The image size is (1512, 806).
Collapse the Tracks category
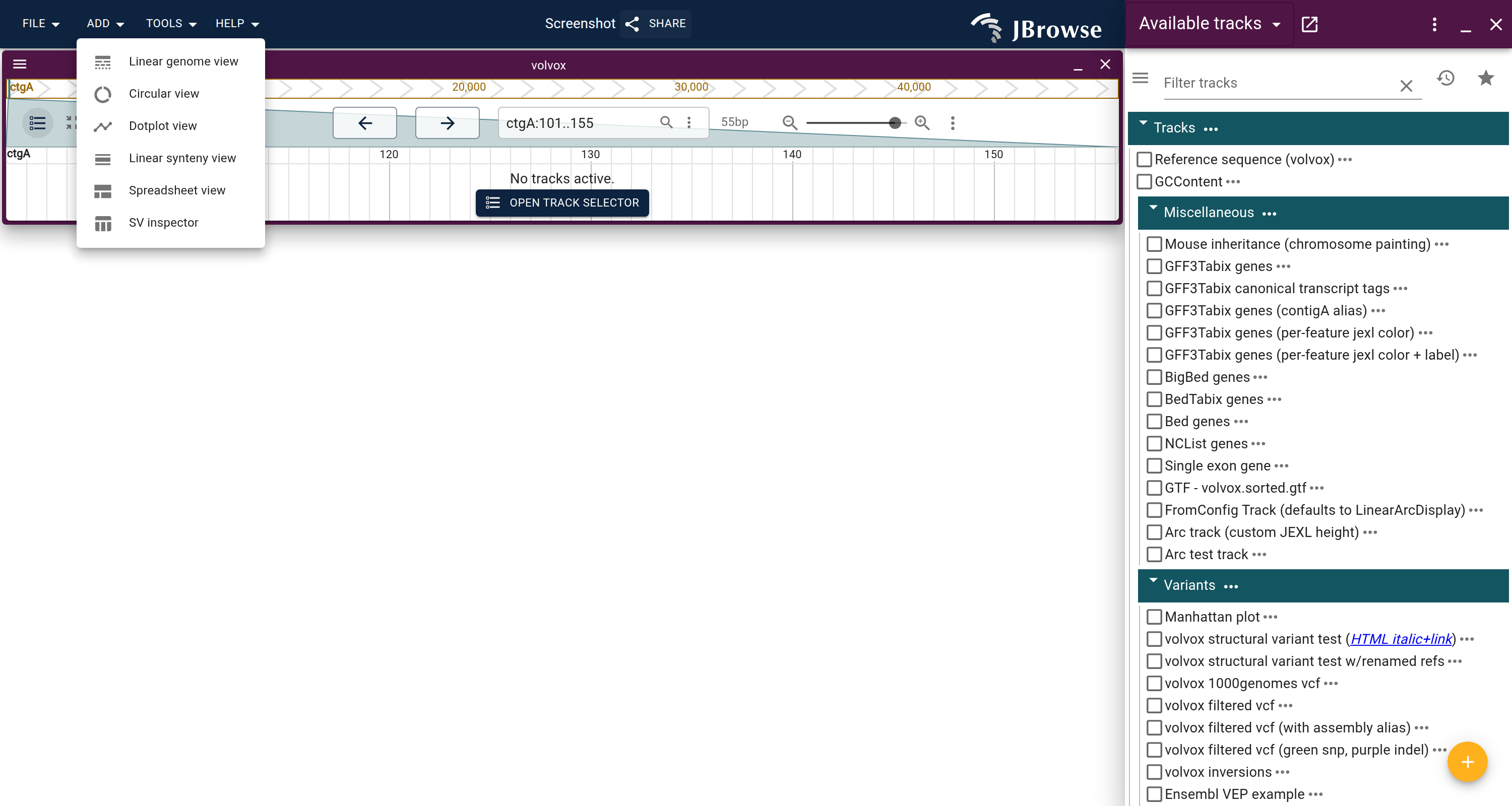[x=1143, y=123]
